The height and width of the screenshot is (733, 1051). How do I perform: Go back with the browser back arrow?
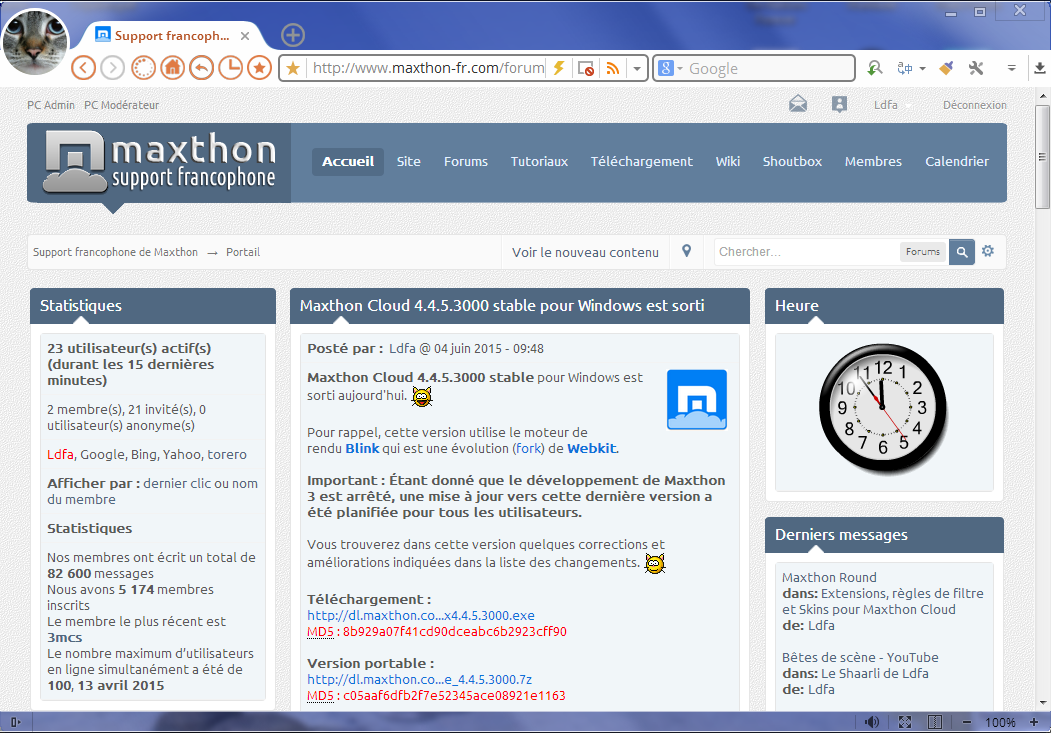[x=83, y=68]
